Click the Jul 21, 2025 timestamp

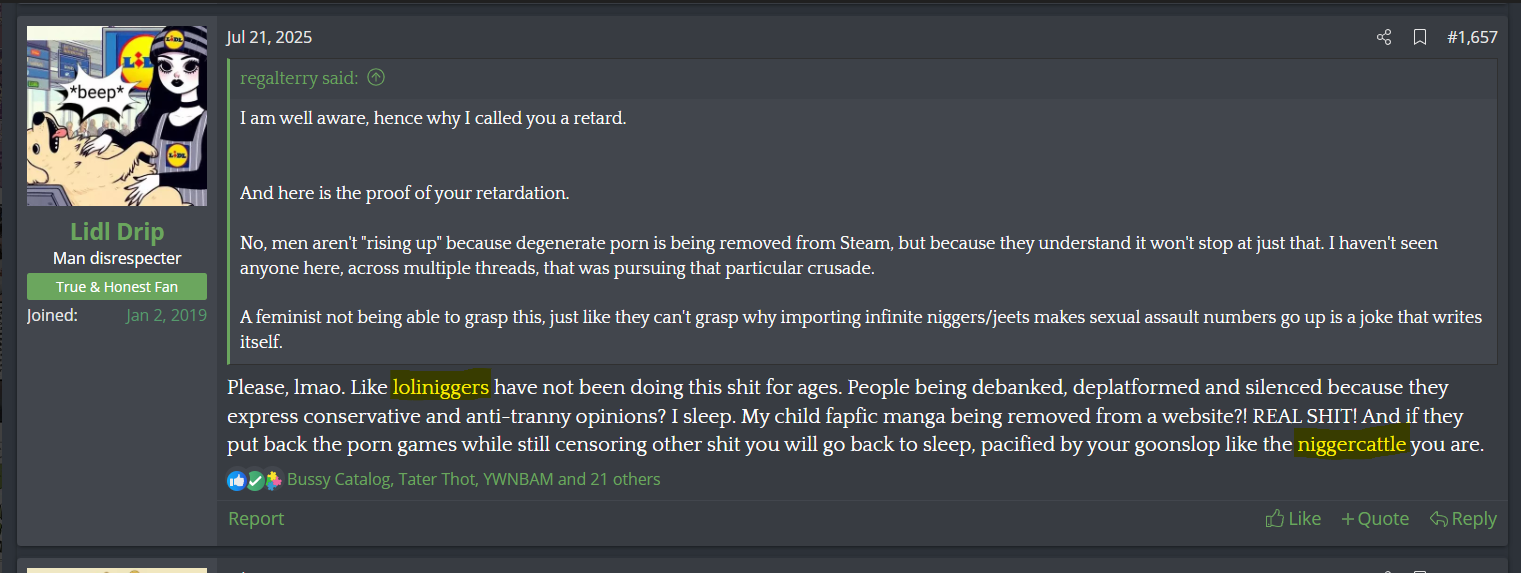pyautogui.click(x=269, y=37)
